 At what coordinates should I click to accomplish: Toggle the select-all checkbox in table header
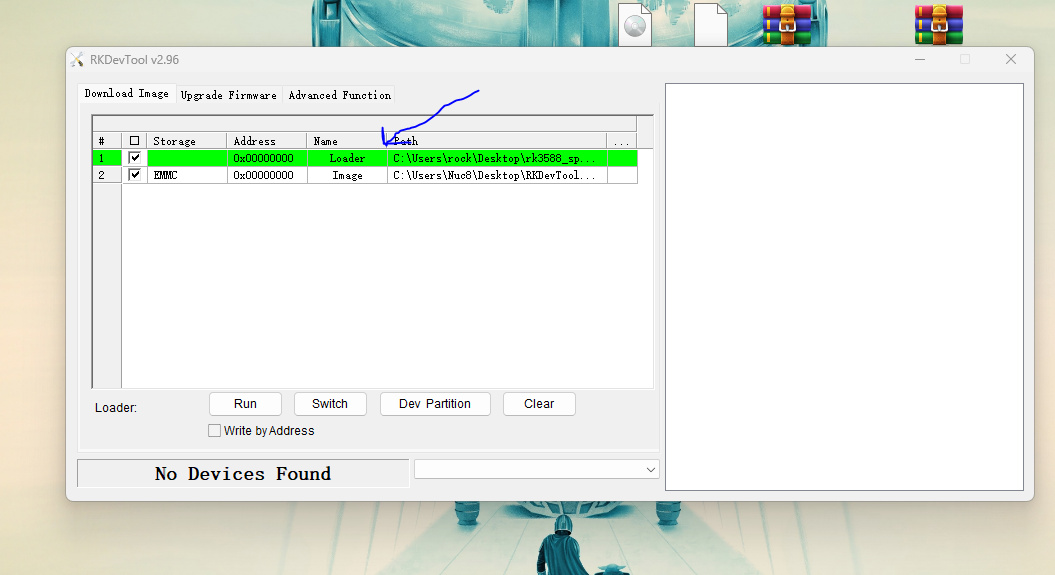coord(135,141)
